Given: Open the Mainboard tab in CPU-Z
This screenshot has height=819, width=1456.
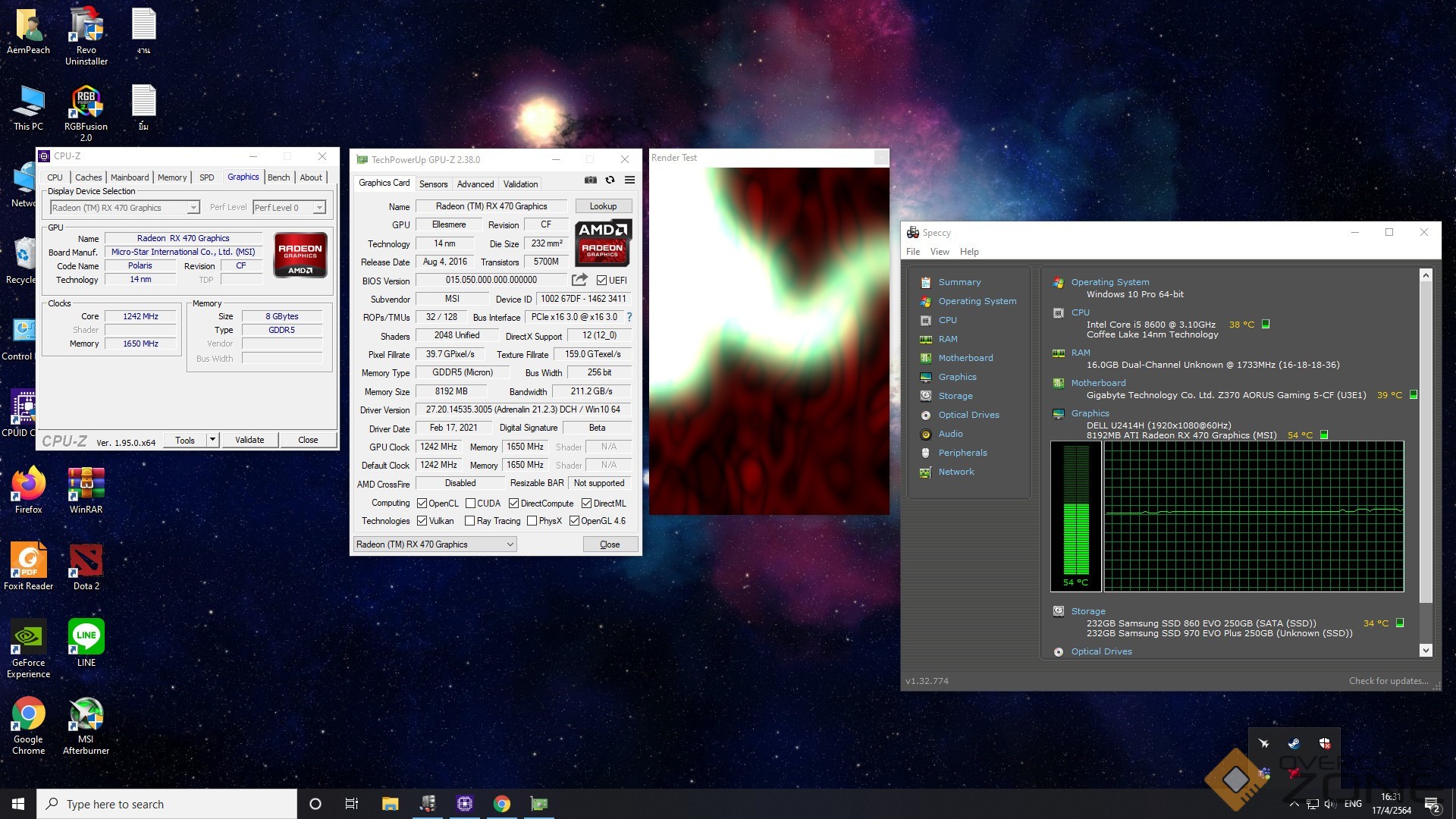Looking at the screenshot, I should [130, 177].
